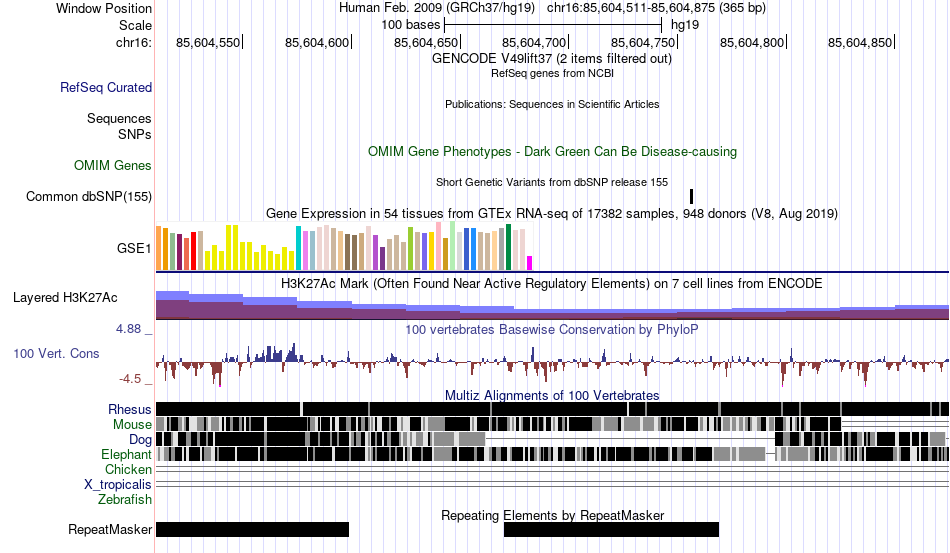Click the right RepeatMasker repeat block
The image size is (950, 553).
[611, 529]
